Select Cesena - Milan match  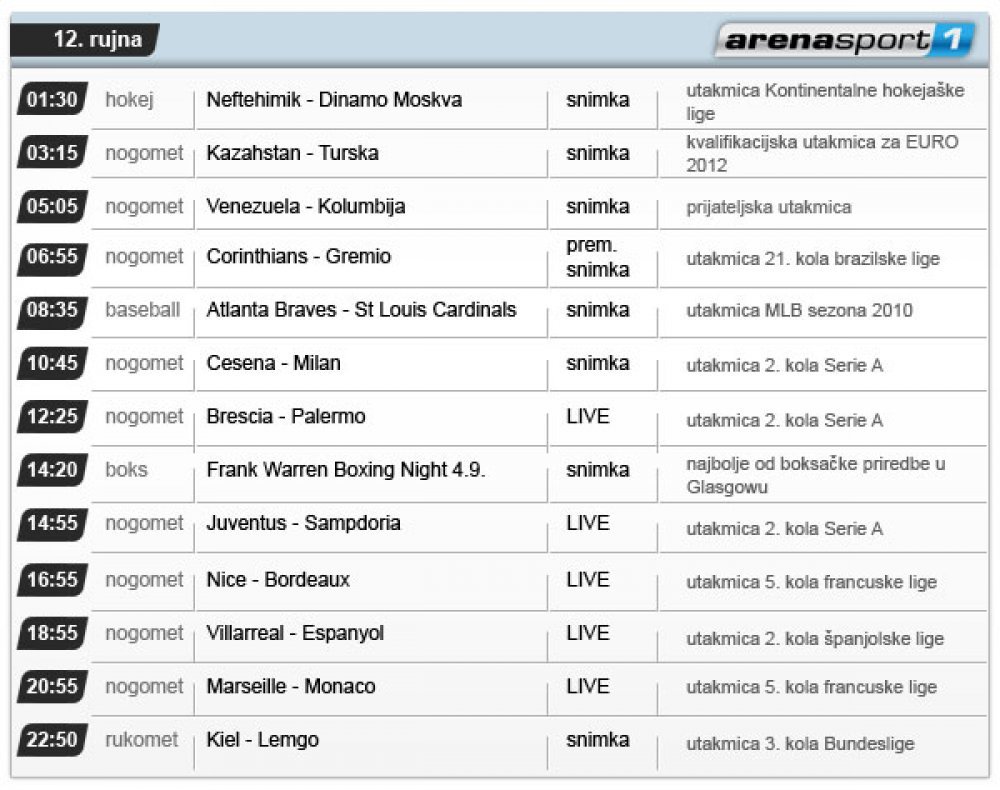pyautogui.click(x=274, y=363)
